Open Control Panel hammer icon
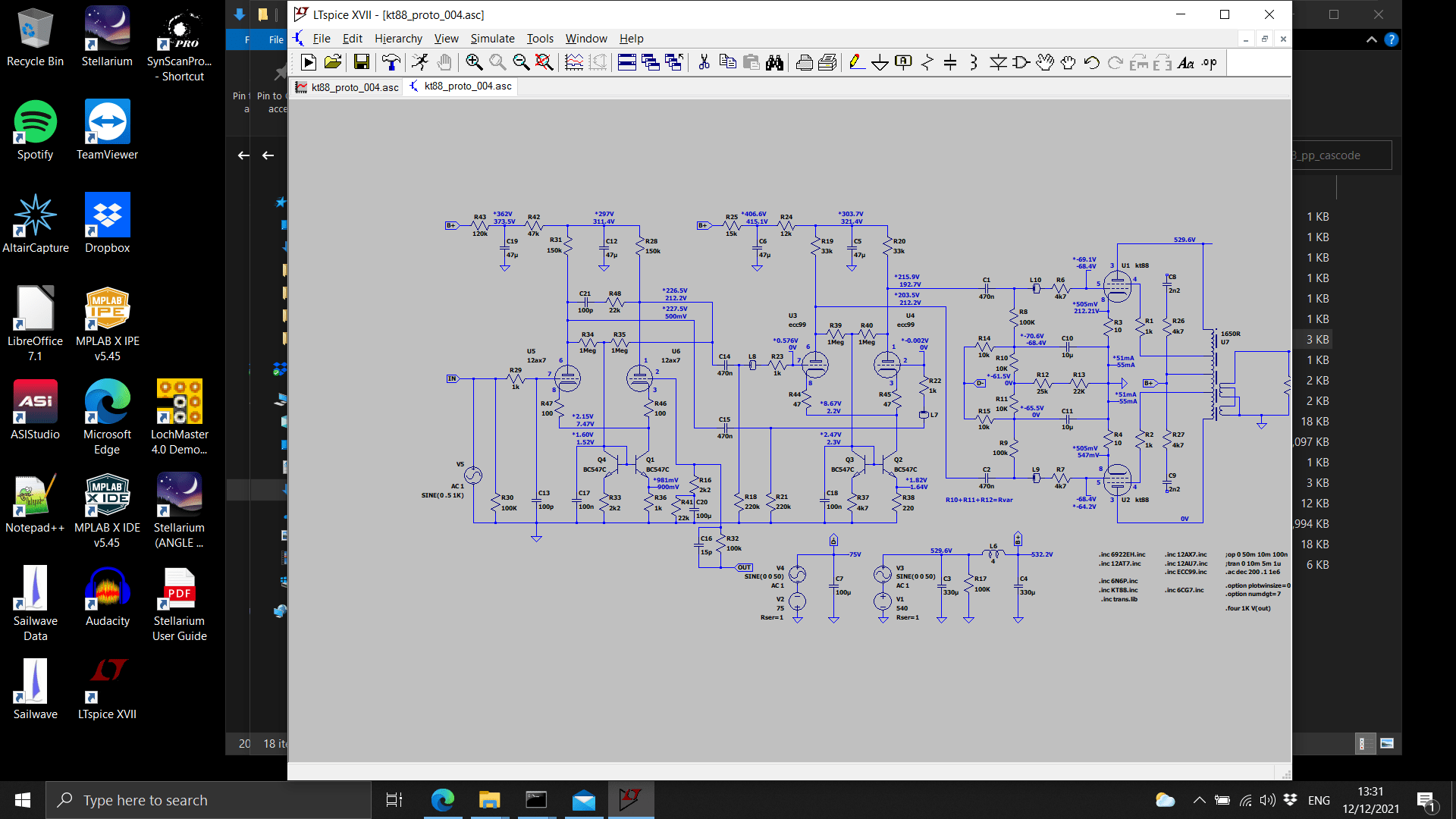Viewport: 1456px width, 819px height. tap(391, 63)
